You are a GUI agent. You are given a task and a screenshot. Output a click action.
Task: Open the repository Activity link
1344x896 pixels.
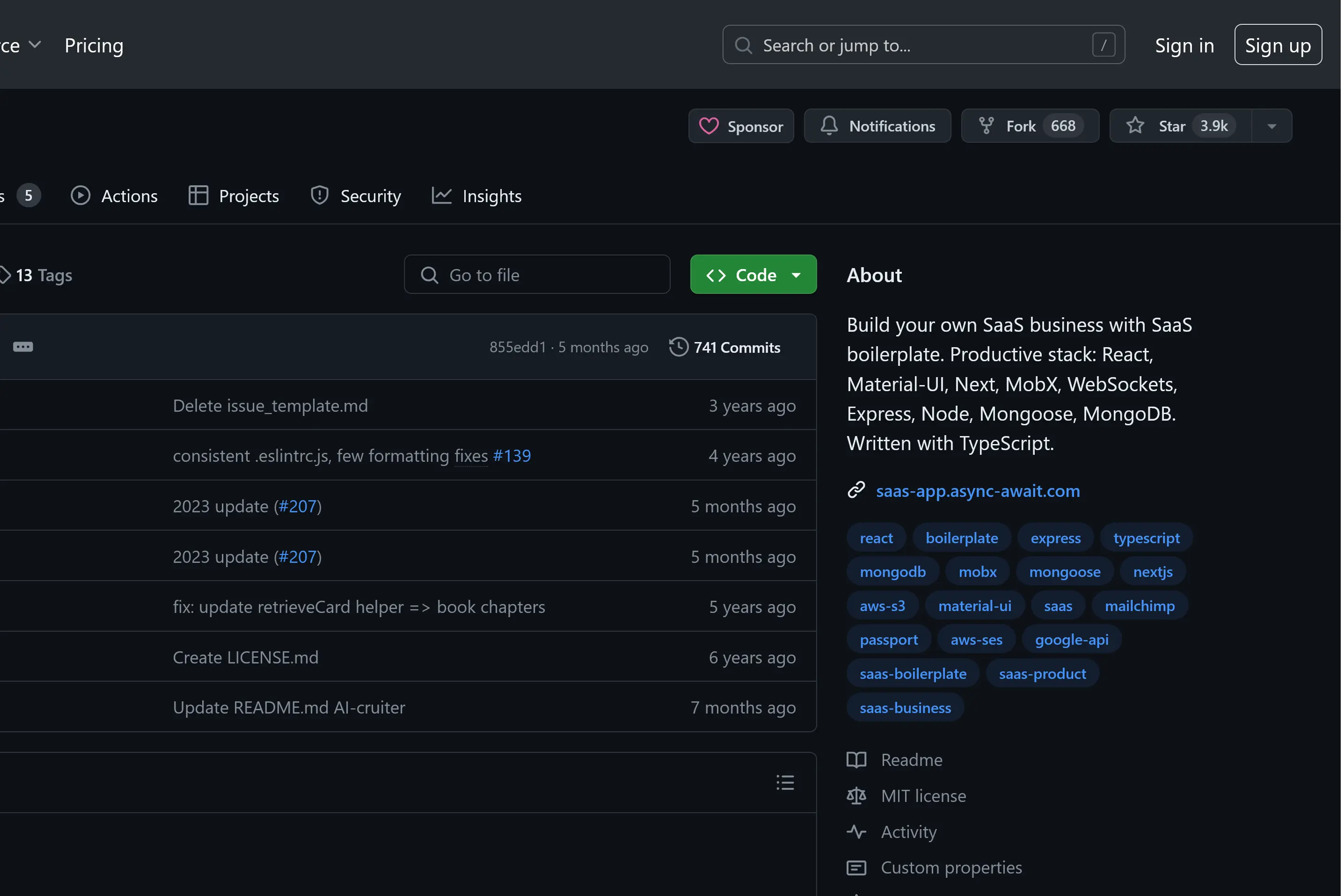click(891, 831)
